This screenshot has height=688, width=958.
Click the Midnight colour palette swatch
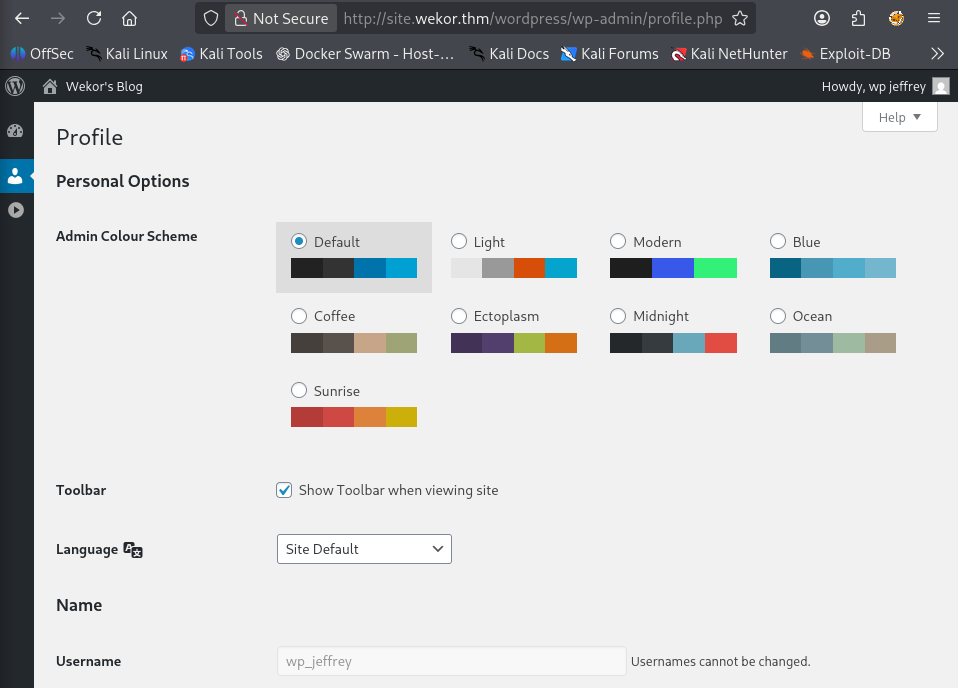tap(673, 343)
